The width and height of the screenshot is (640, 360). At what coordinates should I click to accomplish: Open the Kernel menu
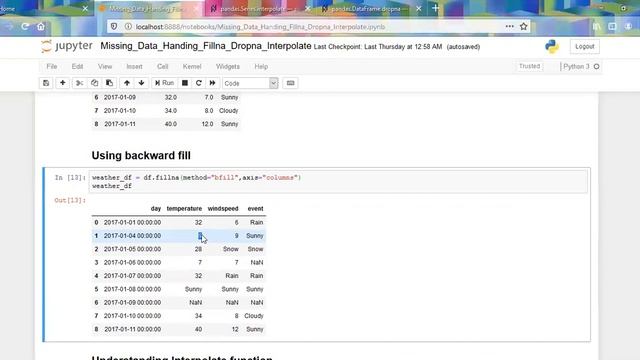pyautogui.click(x=192, y=67)
